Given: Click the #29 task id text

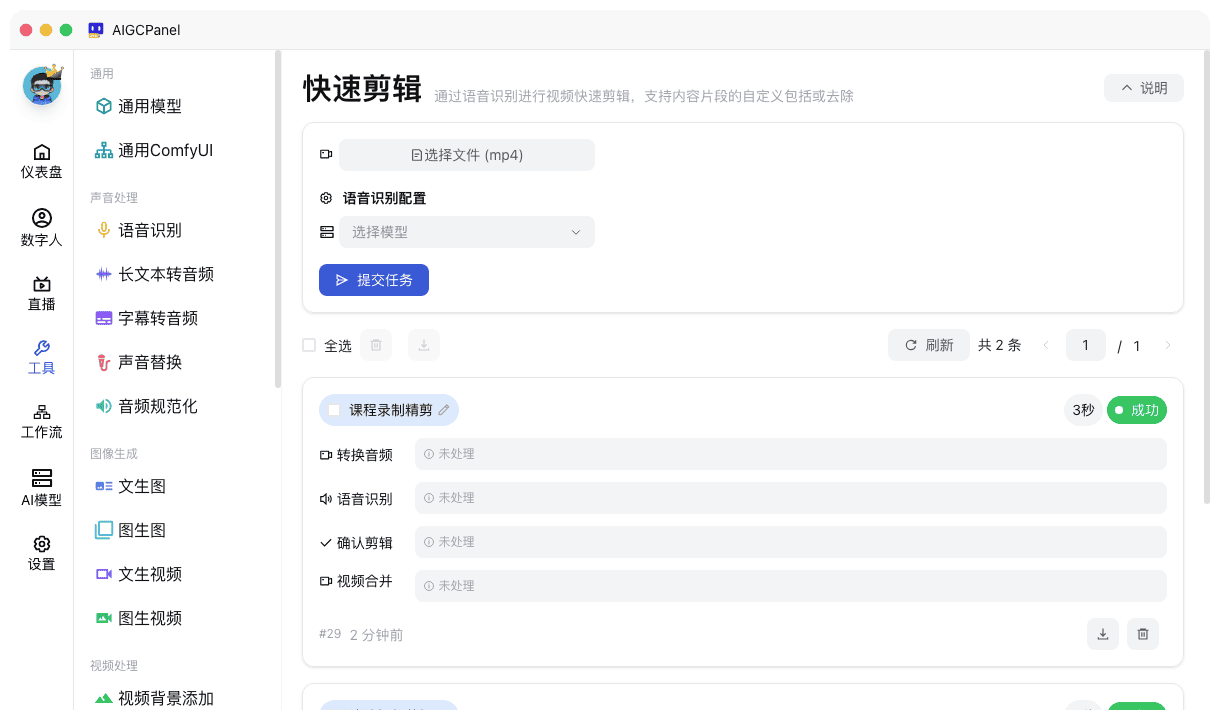Looking at the screenshot, I should (x=330, y=634).
